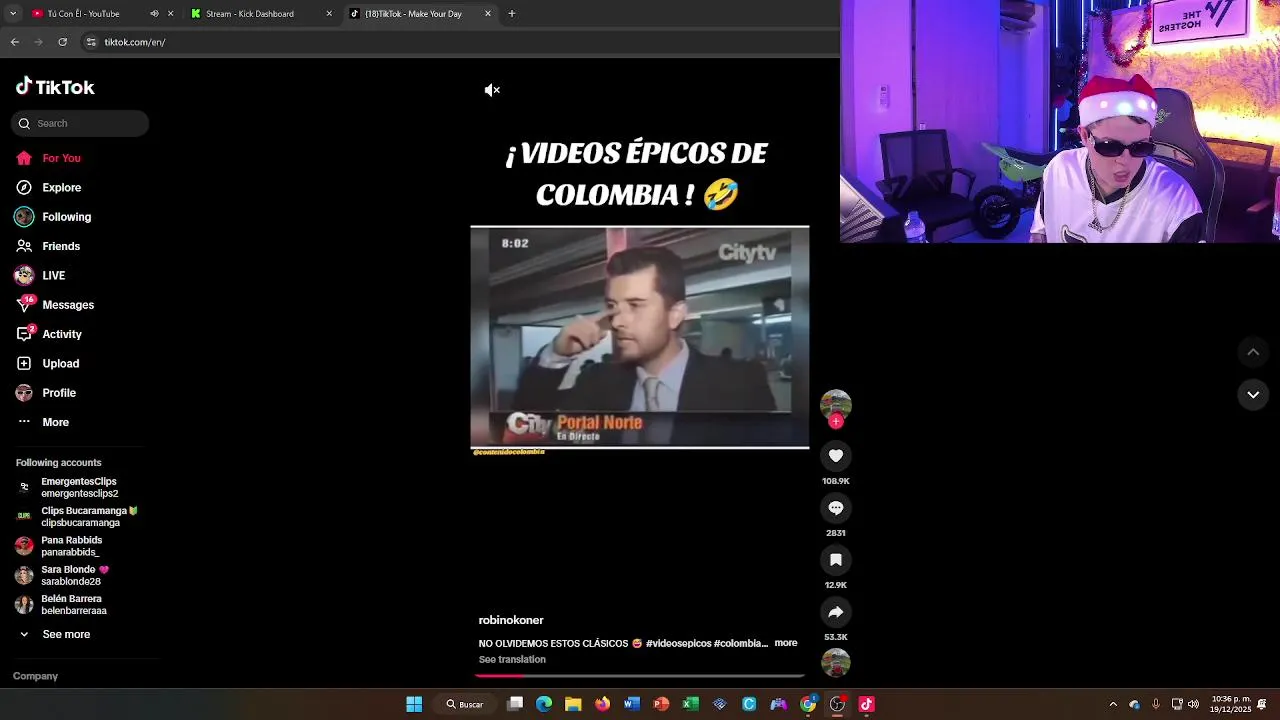Image resolution: width=1280 pixels, height=720 pixels.
Task: Reload the TikTok page
Action: (x=63, y=42)
